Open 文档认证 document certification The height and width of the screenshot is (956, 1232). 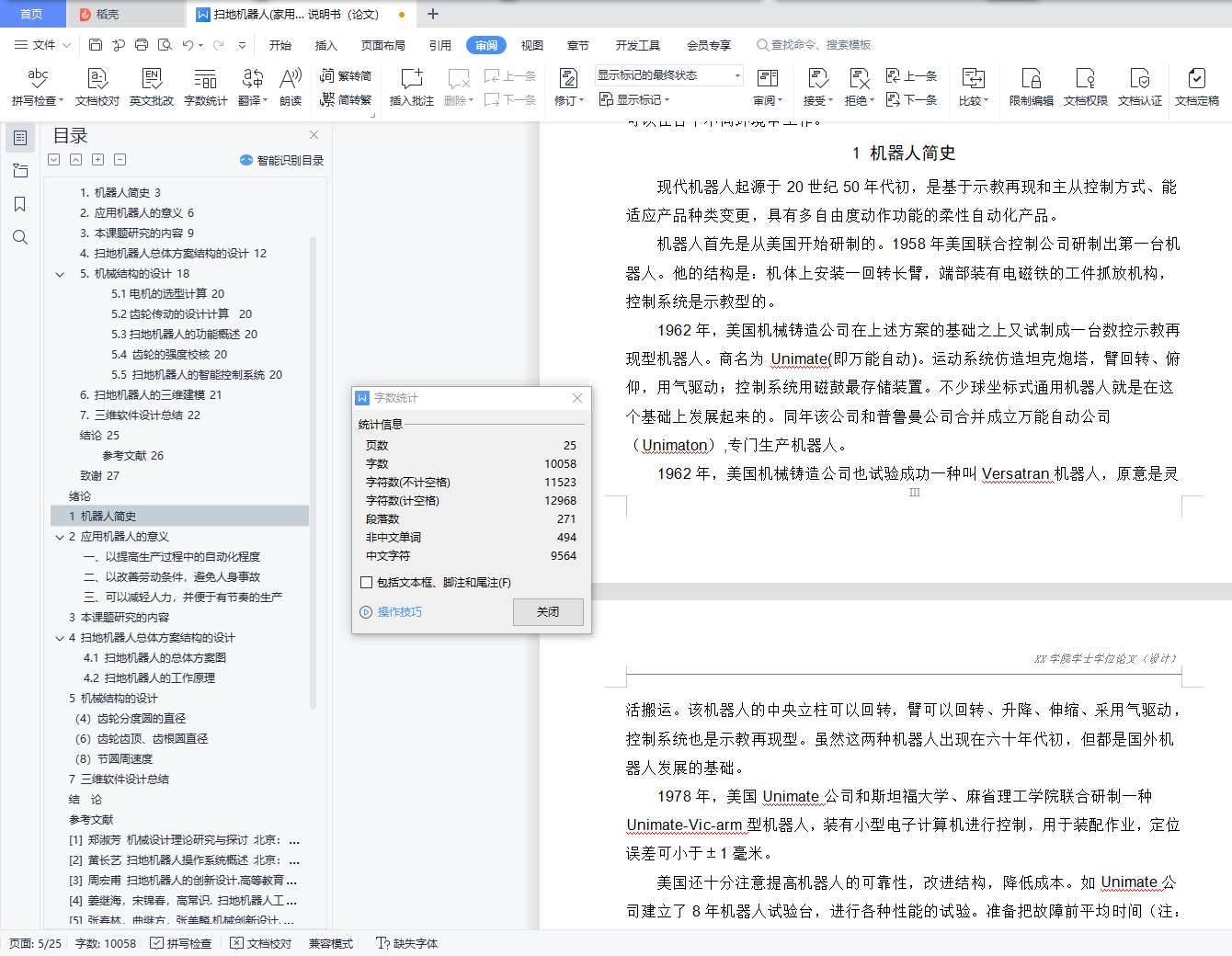1140,87
